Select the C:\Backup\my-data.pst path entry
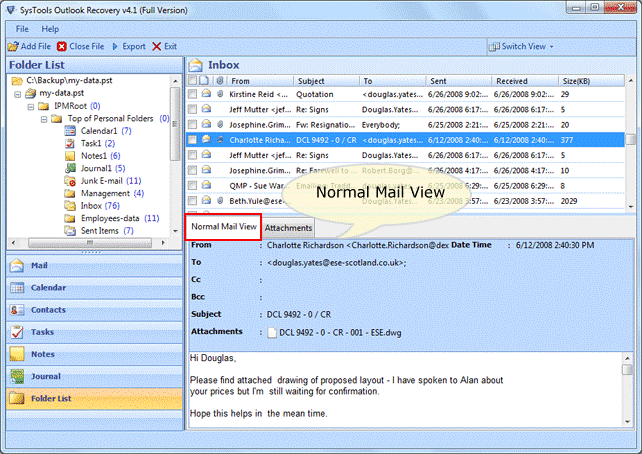The height and width of the screenshot is (454, 642). pyautogui.click(x=69, y=81)
